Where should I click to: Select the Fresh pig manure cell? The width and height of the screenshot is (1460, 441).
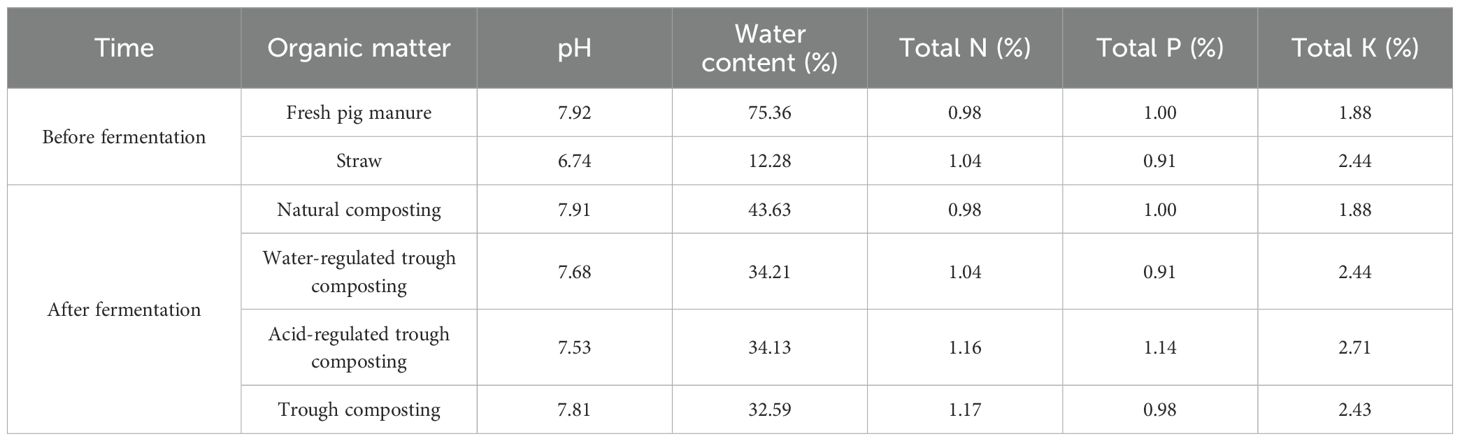click(359, 113)
